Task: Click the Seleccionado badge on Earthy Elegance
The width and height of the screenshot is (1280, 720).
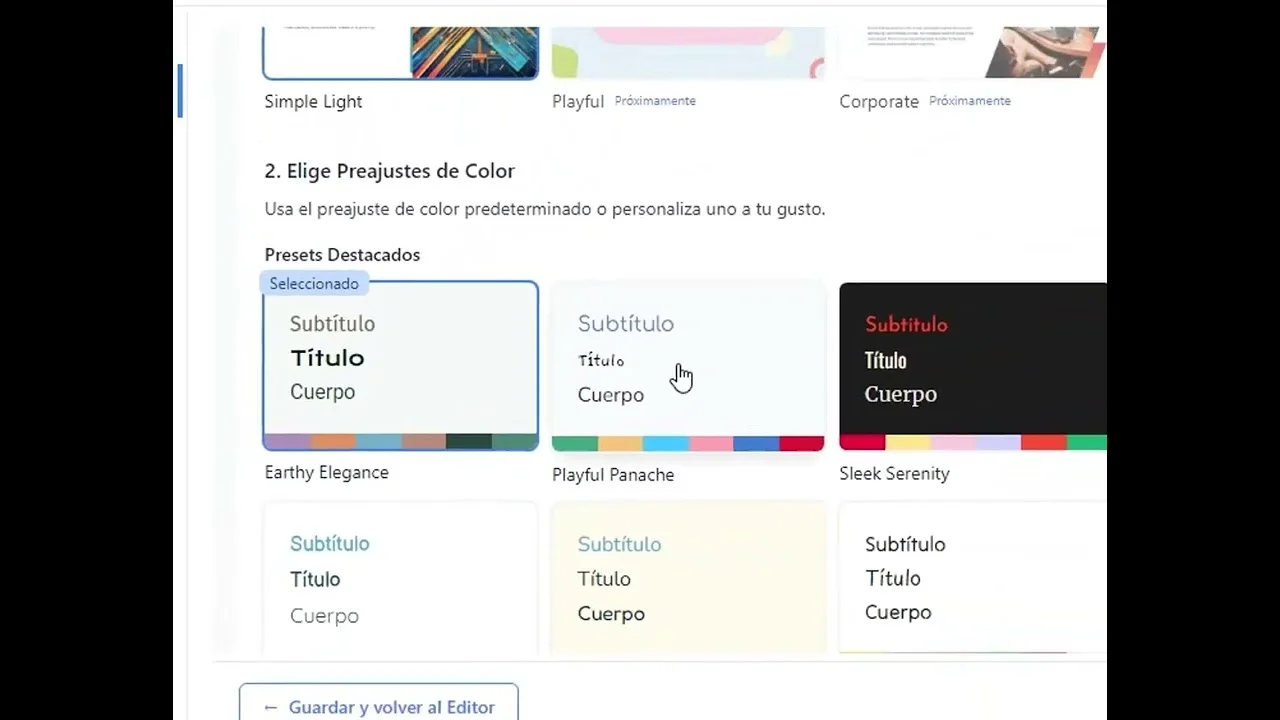Action: (314, 284)
